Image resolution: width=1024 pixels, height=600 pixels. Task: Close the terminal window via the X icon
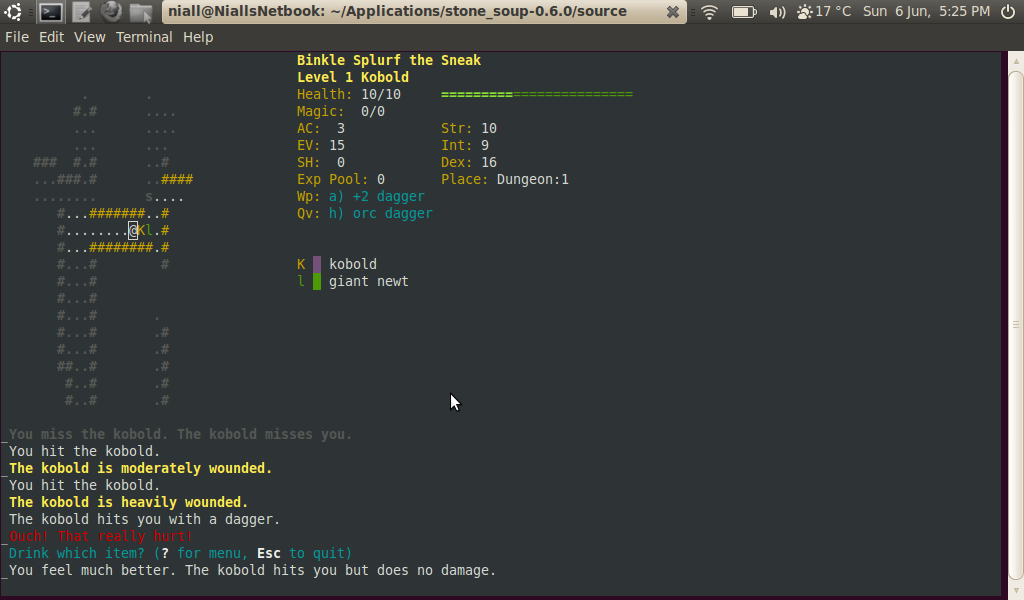[672, 12]
